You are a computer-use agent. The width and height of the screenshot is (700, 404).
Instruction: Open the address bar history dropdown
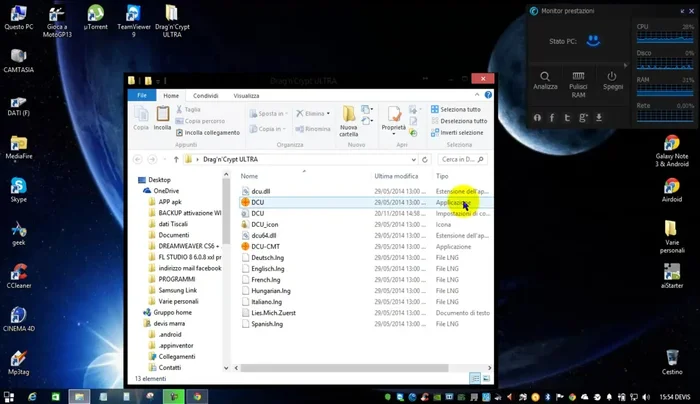414,159
